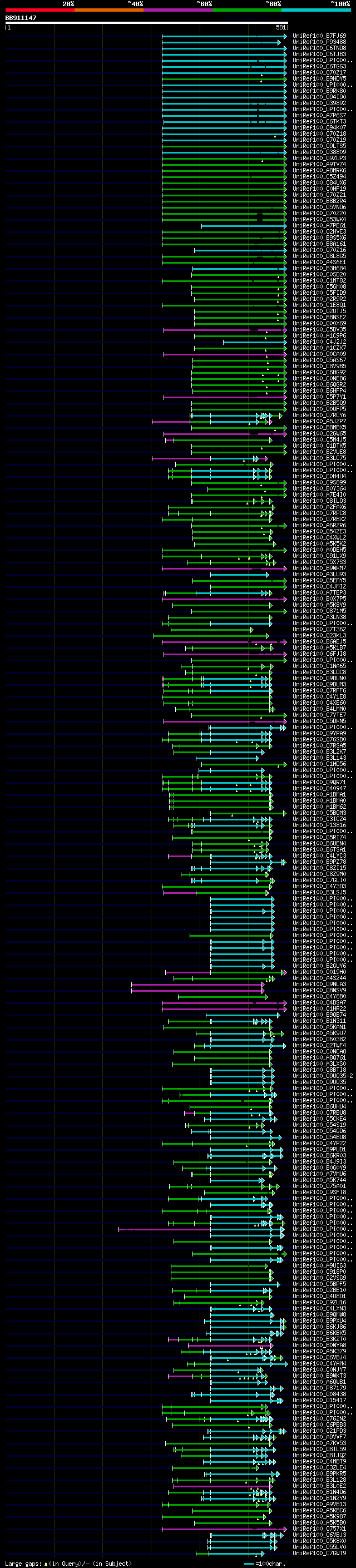Select hit UniRef100_B3H684

point(319,269)
